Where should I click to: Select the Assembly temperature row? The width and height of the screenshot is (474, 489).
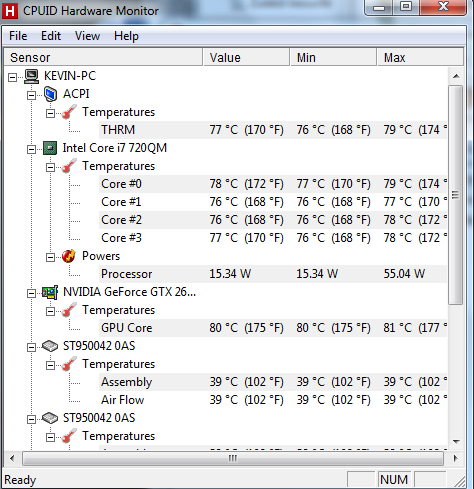(273, 382)
